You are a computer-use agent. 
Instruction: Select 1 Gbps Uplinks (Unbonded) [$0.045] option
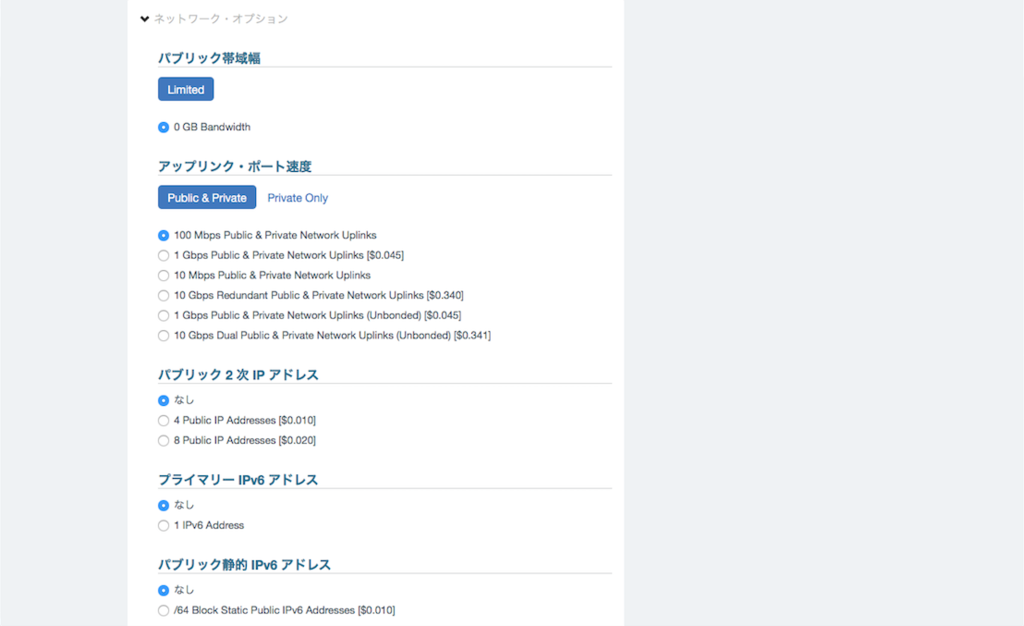point(163,316)
